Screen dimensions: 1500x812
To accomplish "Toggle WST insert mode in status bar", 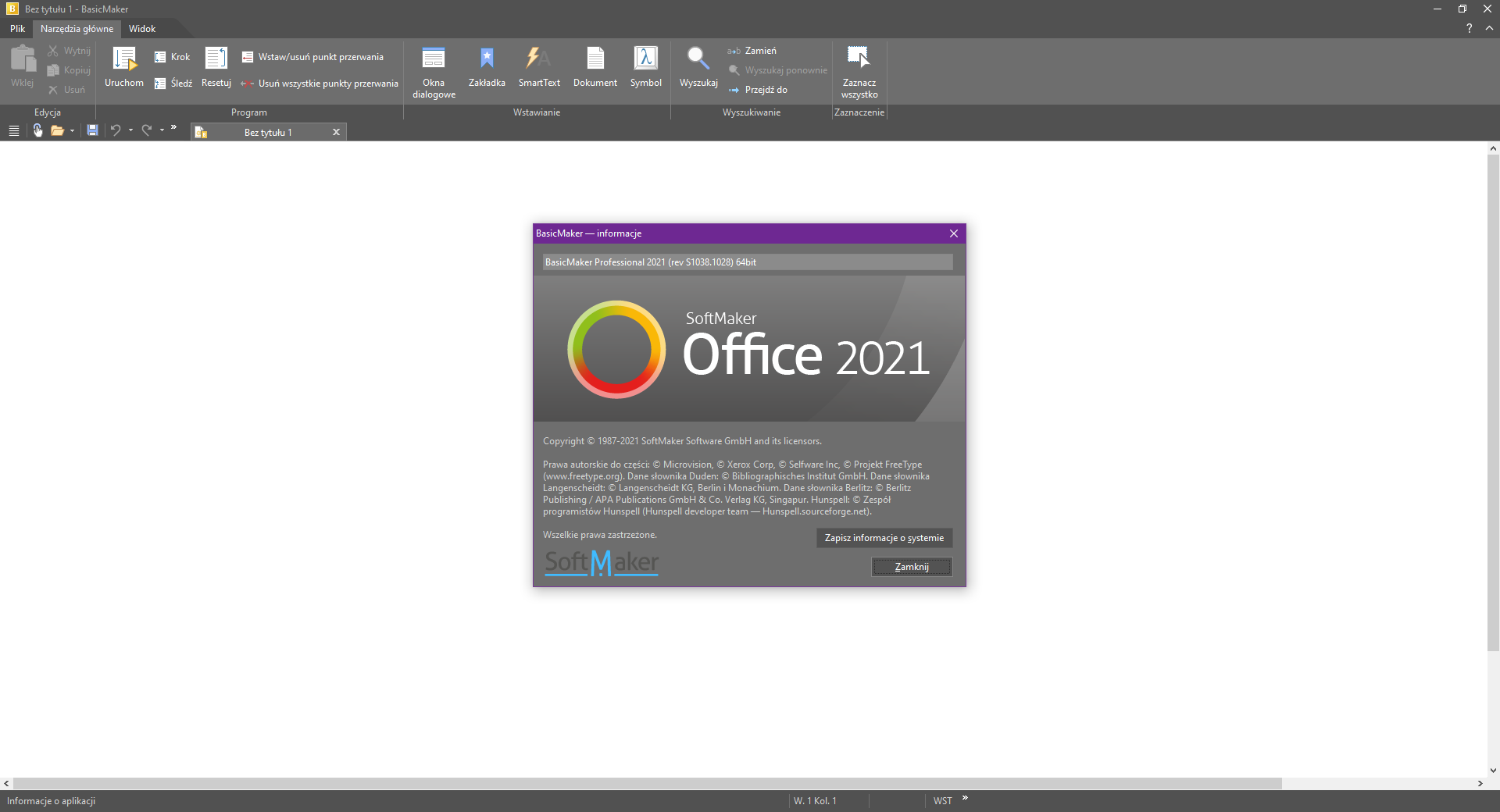I will point(942,801).
